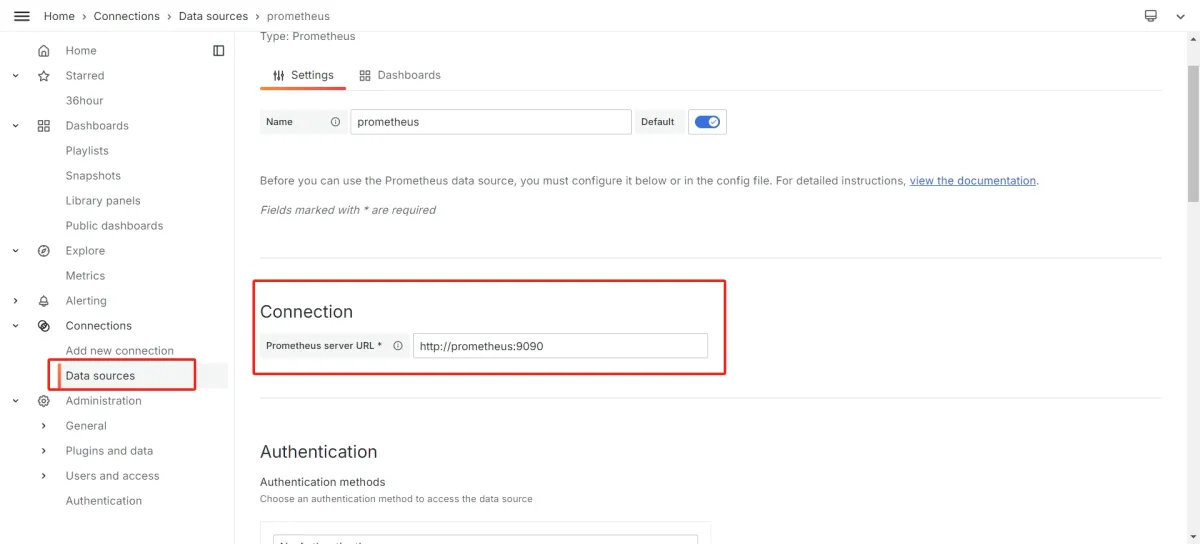Viewport: 1200px width, 544px height.
Task: Open Starred in the sidebar
Action: coord(85,76)
